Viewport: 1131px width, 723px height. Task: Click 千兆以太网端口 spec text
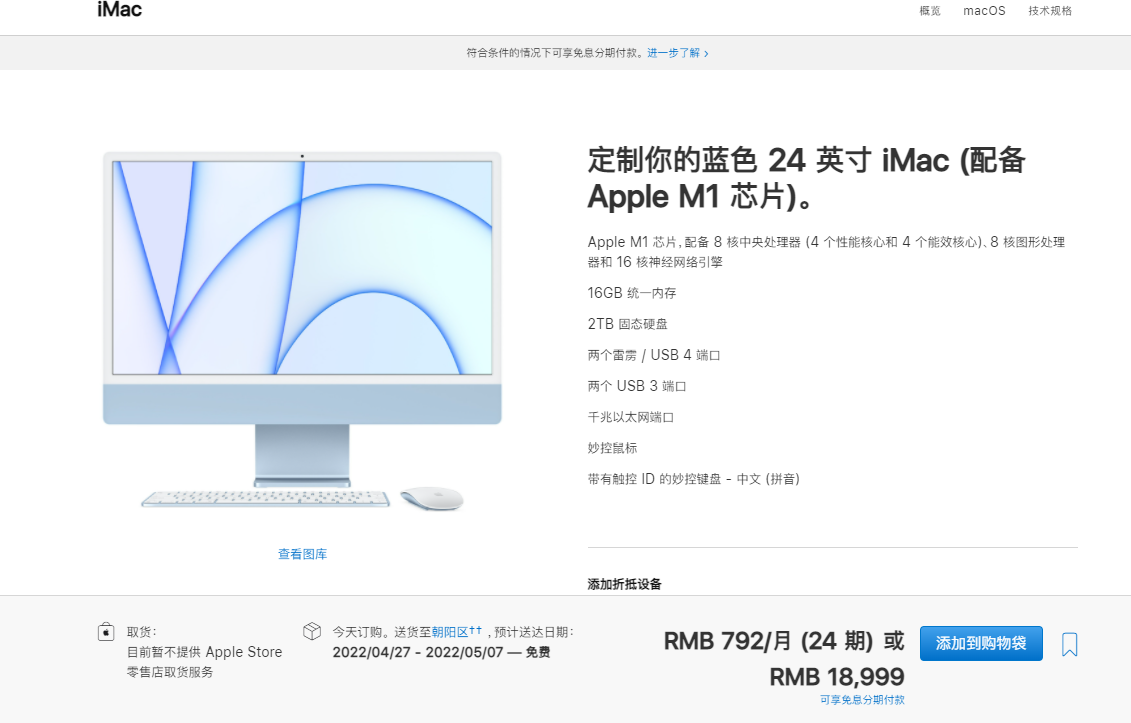pyautogui.click(x=630, y=417)
